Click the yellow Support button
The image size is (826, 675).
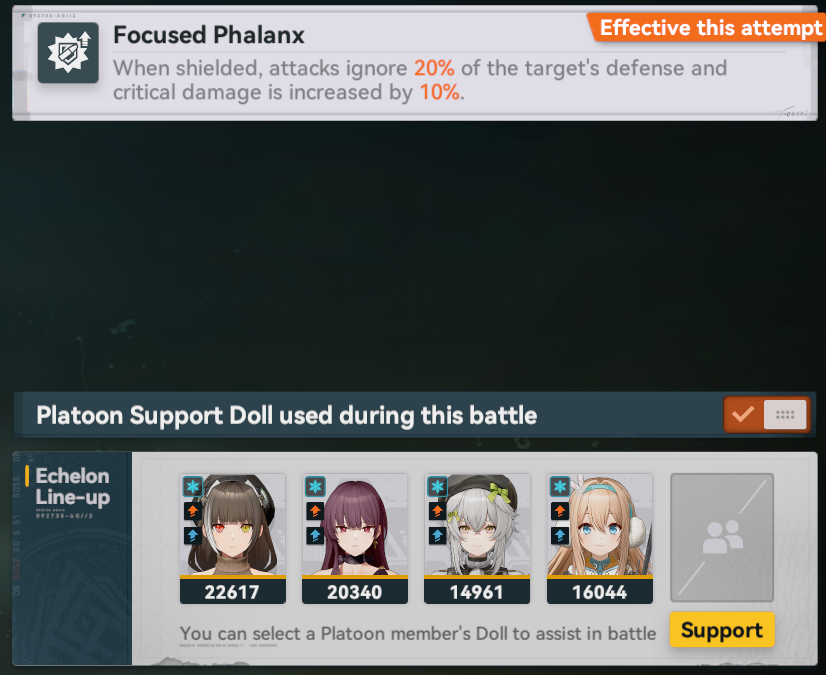pyautogui.click(x=722, y=630)
